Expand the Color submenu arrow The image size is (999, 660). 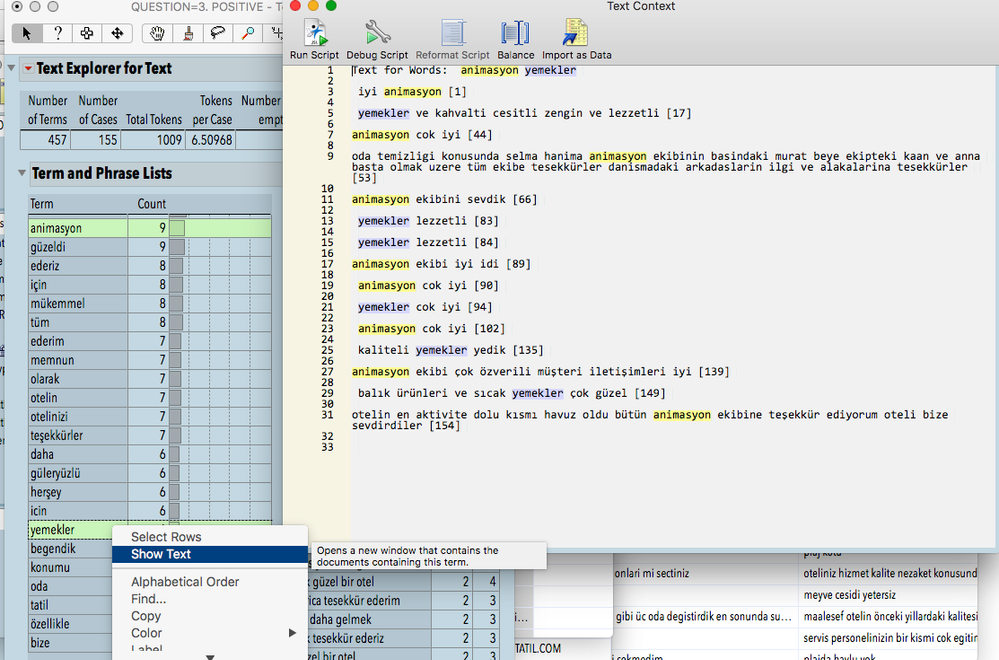292,633
